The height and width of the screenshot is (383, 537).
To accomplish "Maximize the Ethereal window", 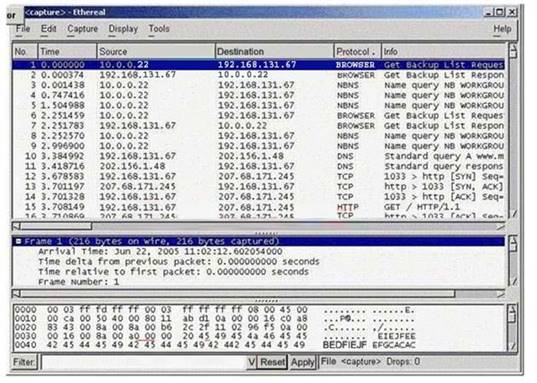I will [500, 13].
